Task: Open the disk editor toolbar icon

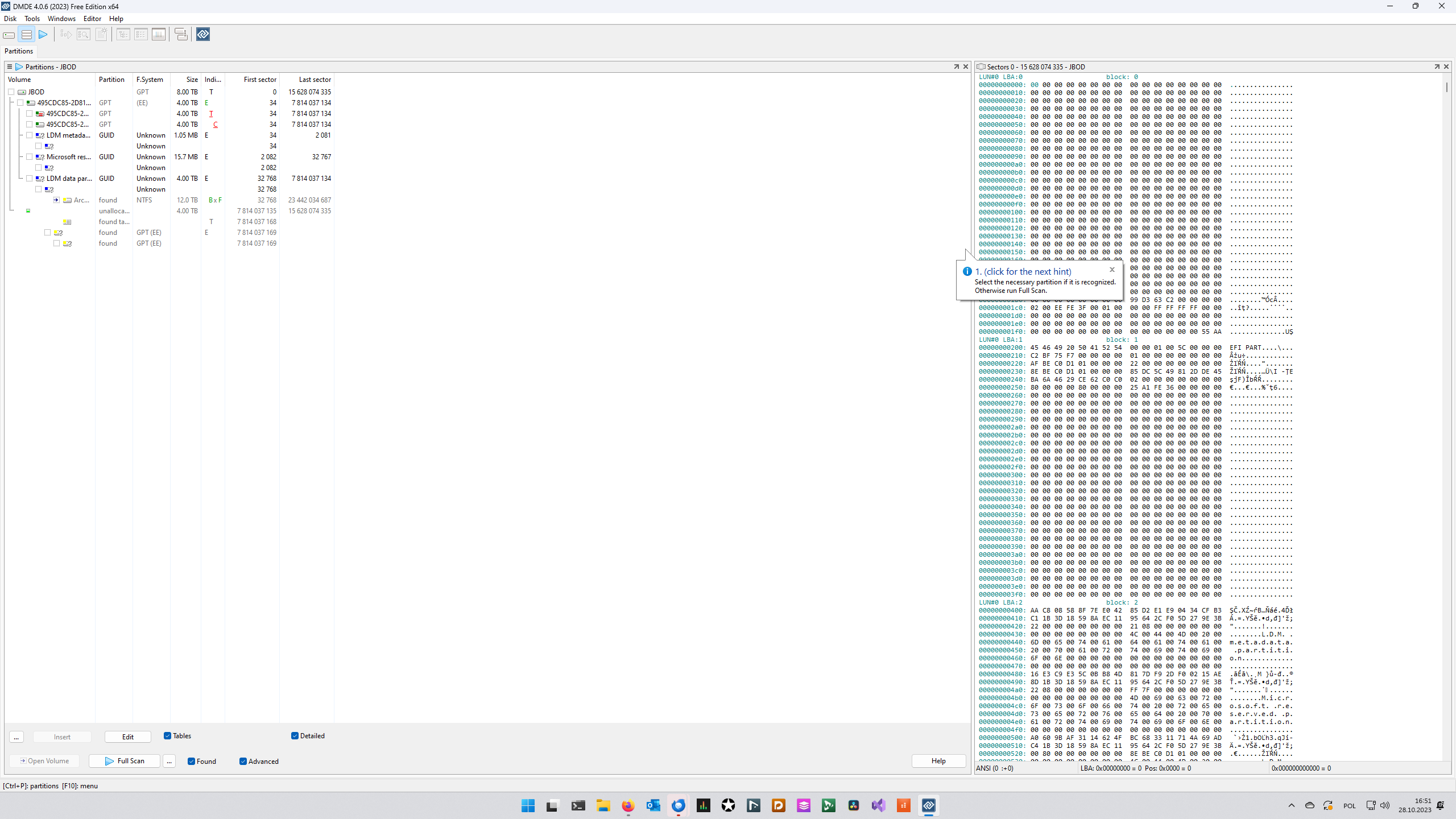Action: [159, 35]
